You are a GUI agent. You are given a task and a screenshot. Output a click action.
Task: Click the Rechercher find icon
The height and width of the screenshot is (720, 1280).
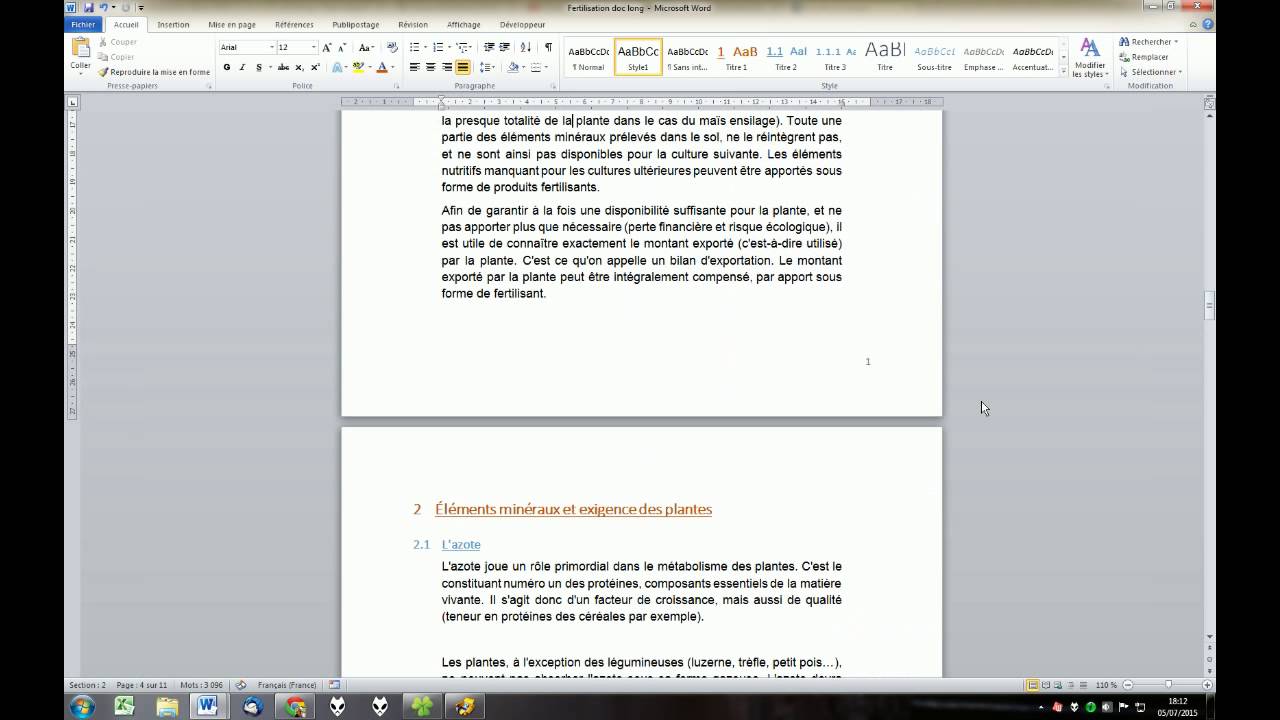(1124, 42)
